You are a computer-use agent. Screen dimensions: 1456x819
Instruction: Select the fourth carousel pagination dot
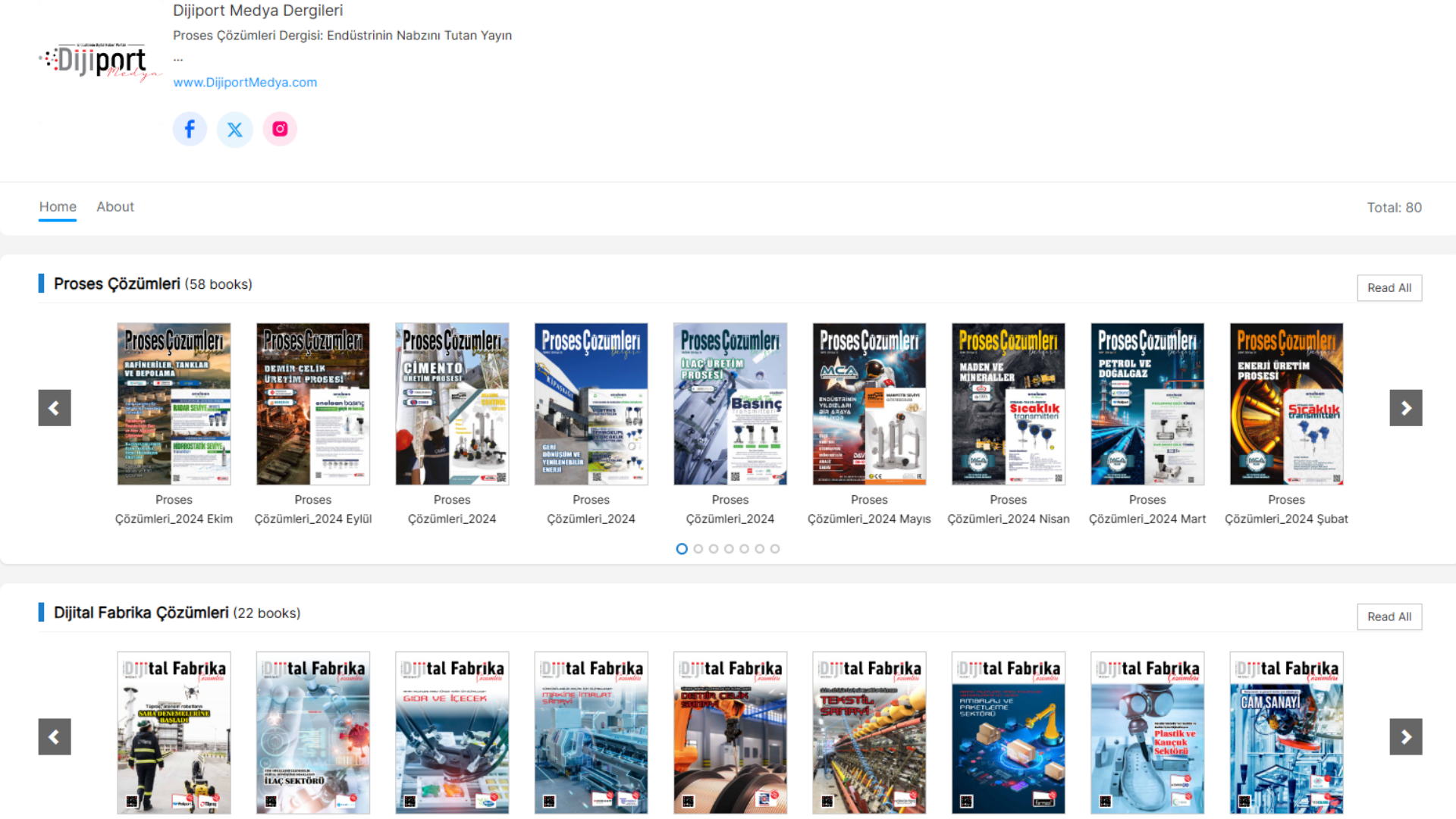click(729, 549)
